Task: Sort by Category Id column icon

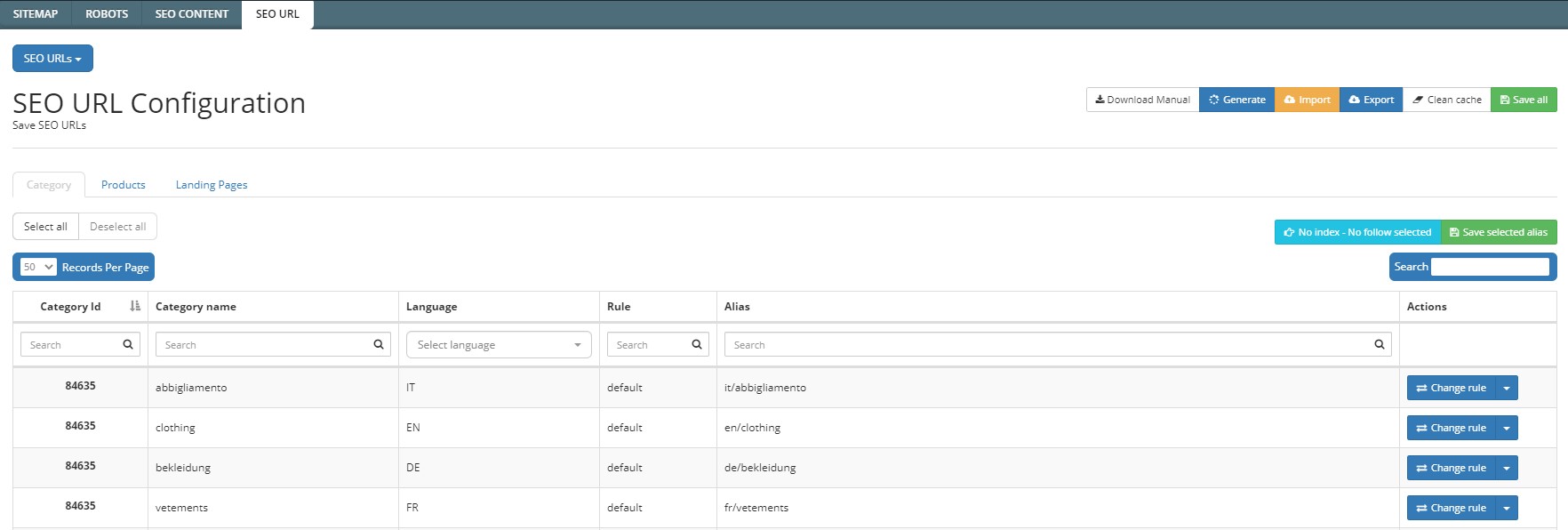Action: click(135, 306)
